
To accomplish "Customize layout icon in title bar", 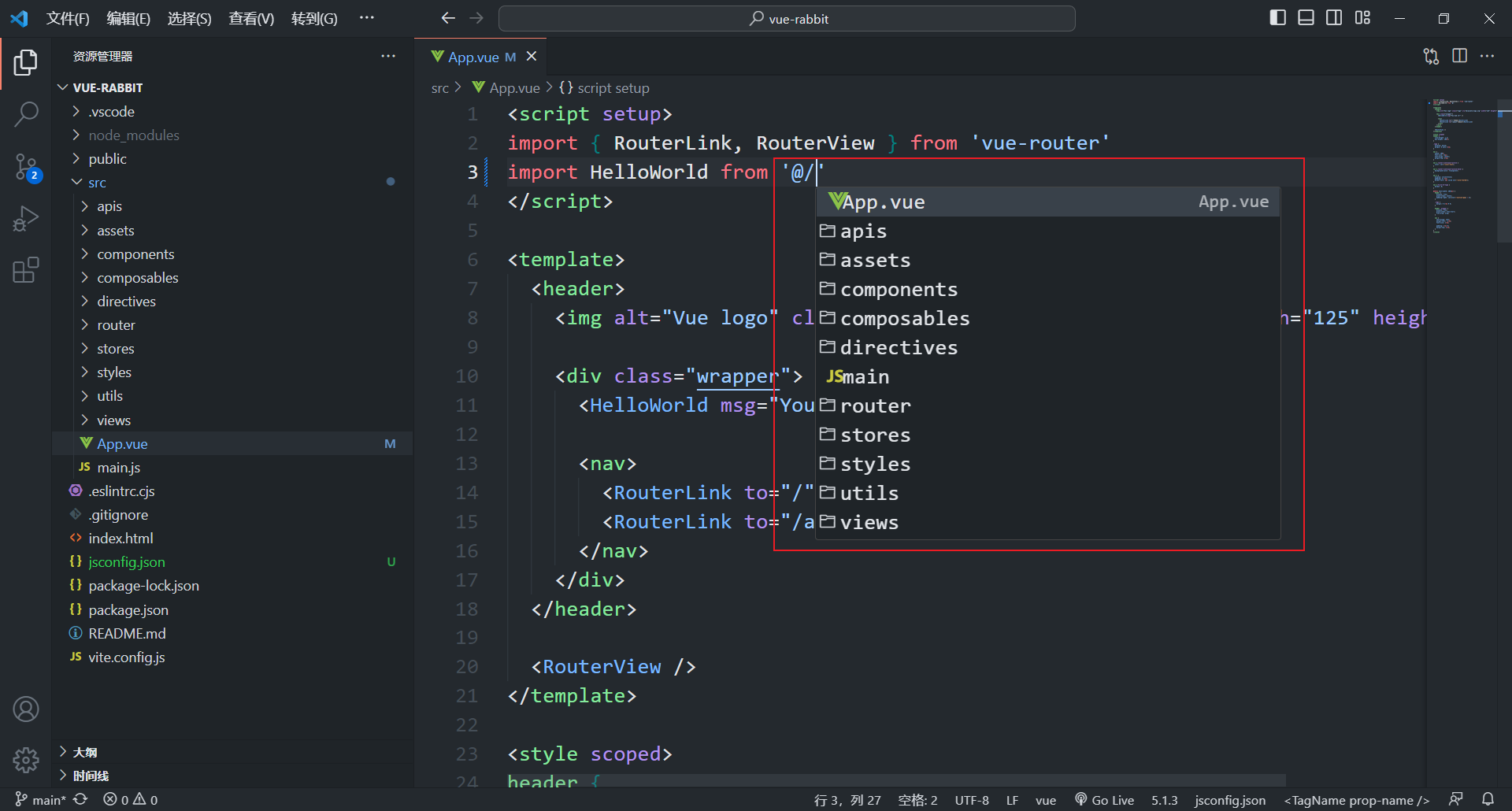I will click(1362, 18).
